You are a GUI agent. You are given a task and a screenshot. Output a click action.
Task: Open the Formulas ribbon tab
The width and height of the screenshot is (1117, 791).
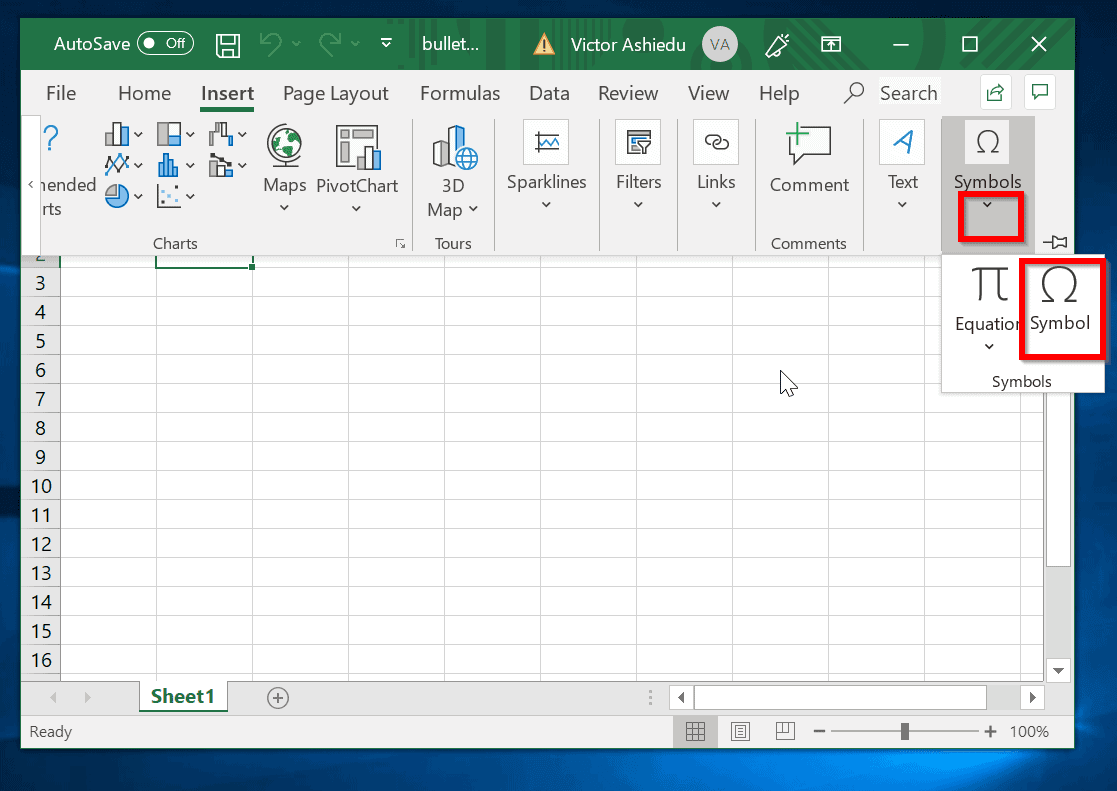460,93
